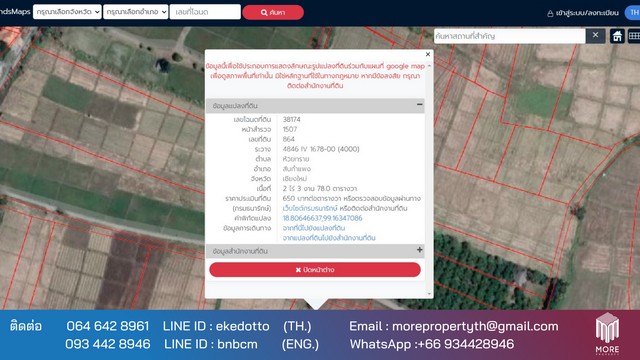
Task: Click the lock login icon
Action: (550, 13)
